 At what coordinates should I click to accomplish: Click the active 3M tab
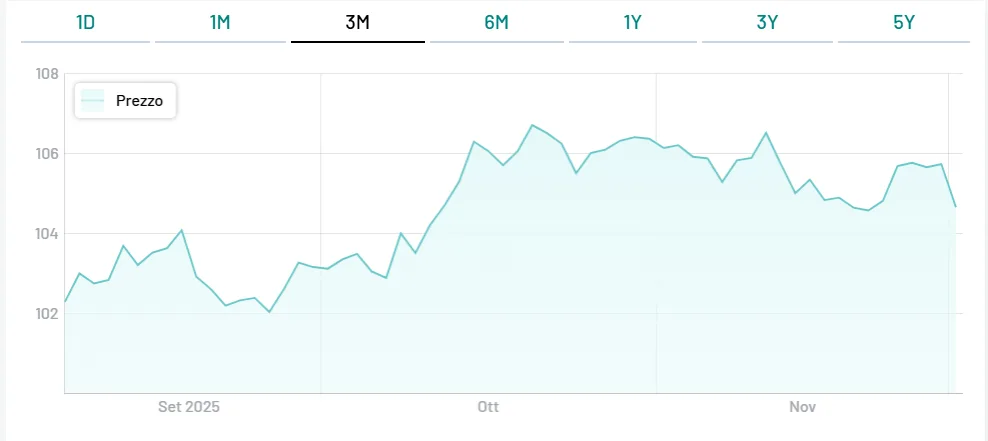click(357, 22)
